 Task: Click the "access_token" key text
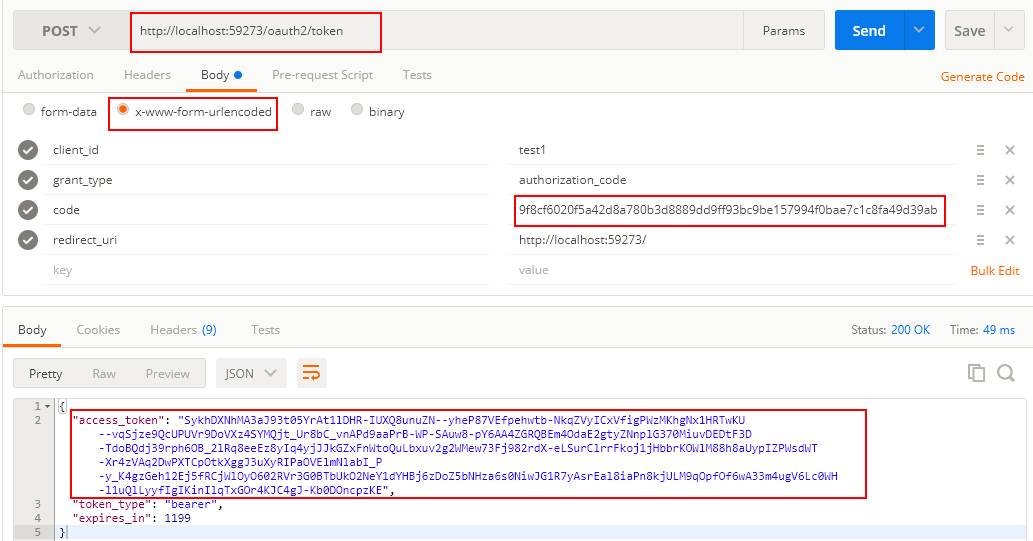[119, 420]
